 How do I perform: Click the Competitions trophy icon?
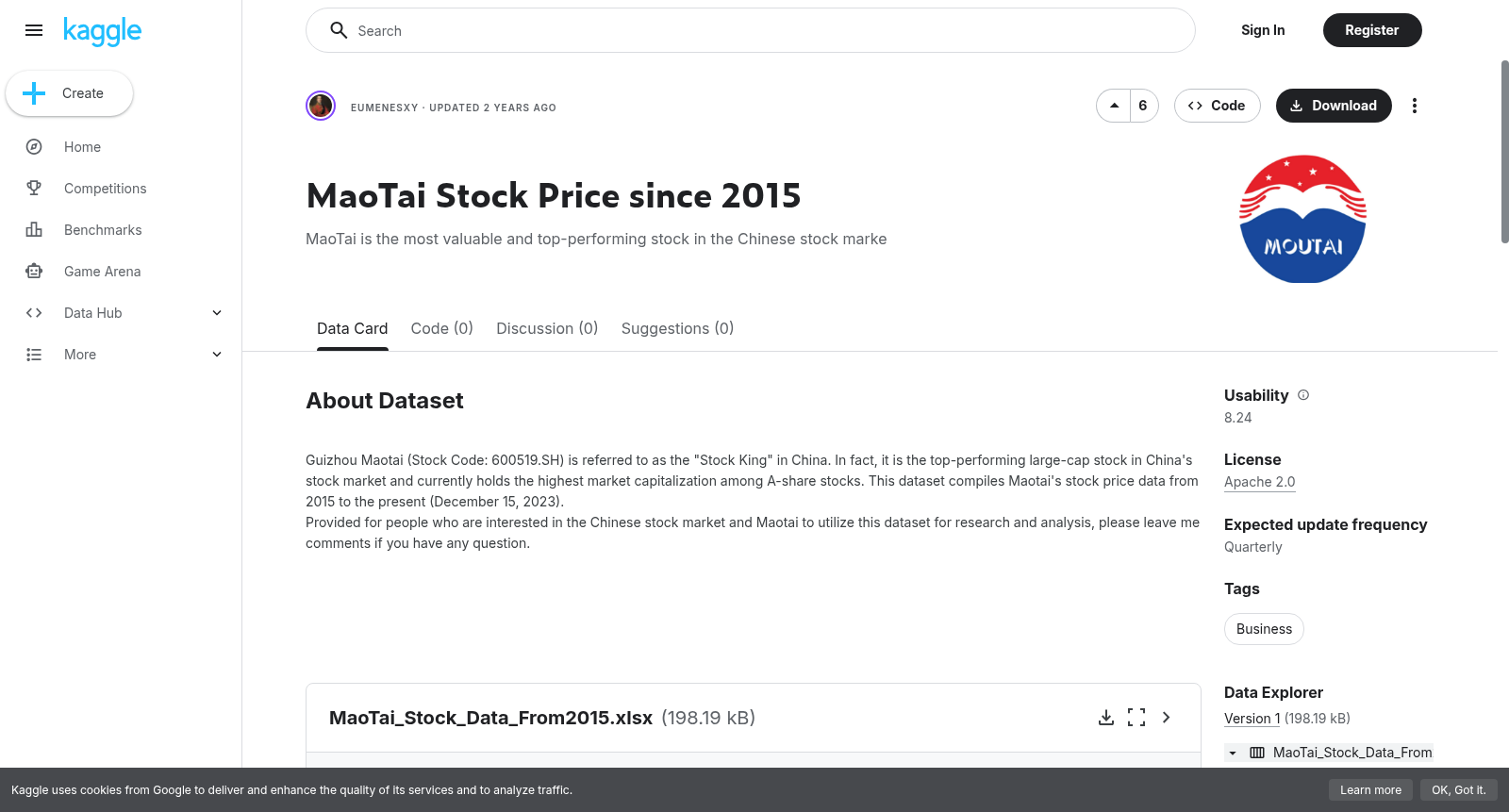click(34, 189)
